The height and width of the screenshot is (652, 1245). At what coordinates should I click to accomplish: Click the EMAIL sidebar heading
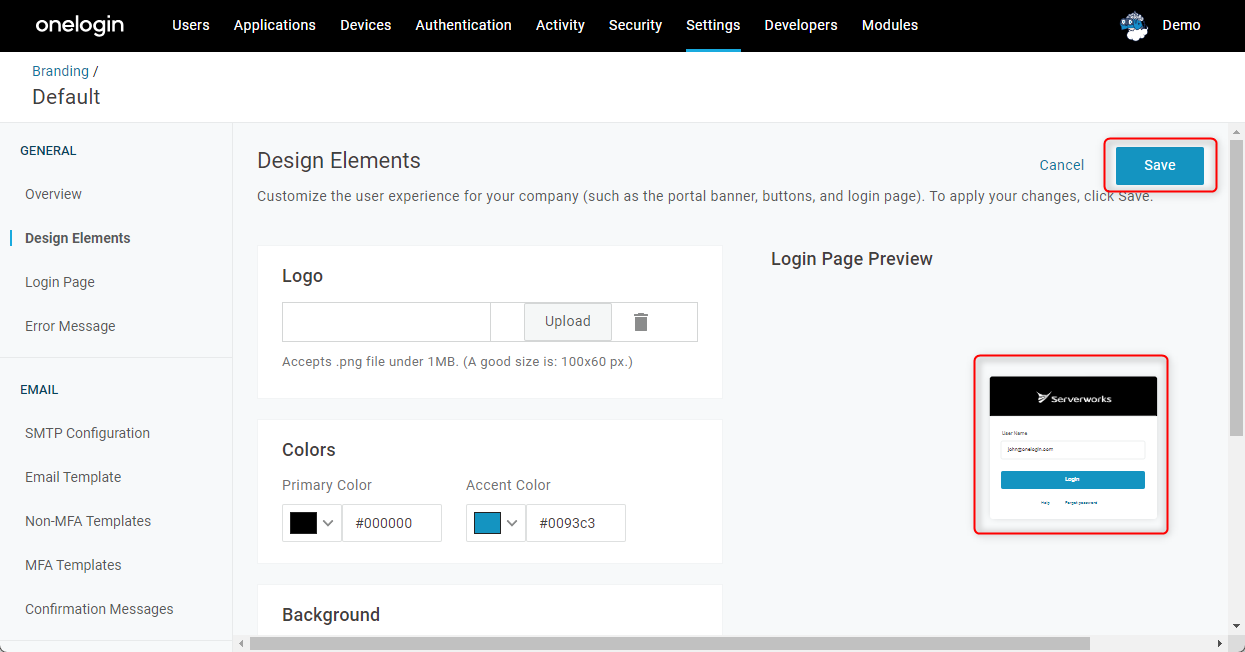click(x=39, y=390)
